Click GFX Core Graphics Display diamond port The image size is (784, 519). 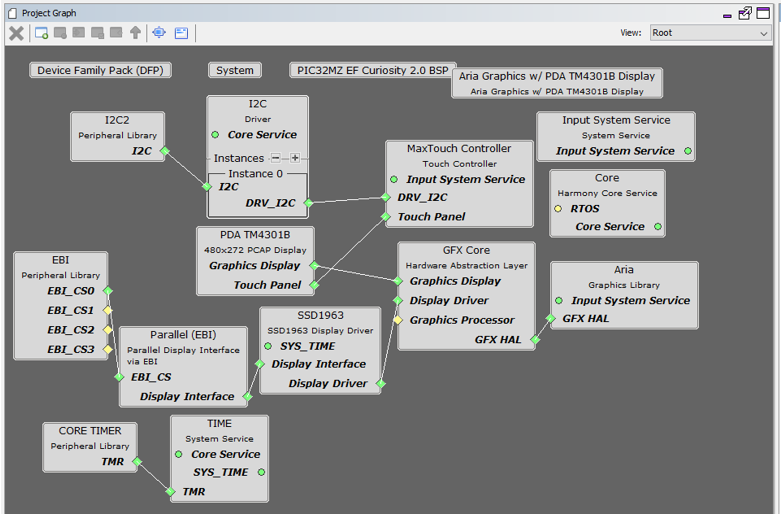(x=398, y=282)
